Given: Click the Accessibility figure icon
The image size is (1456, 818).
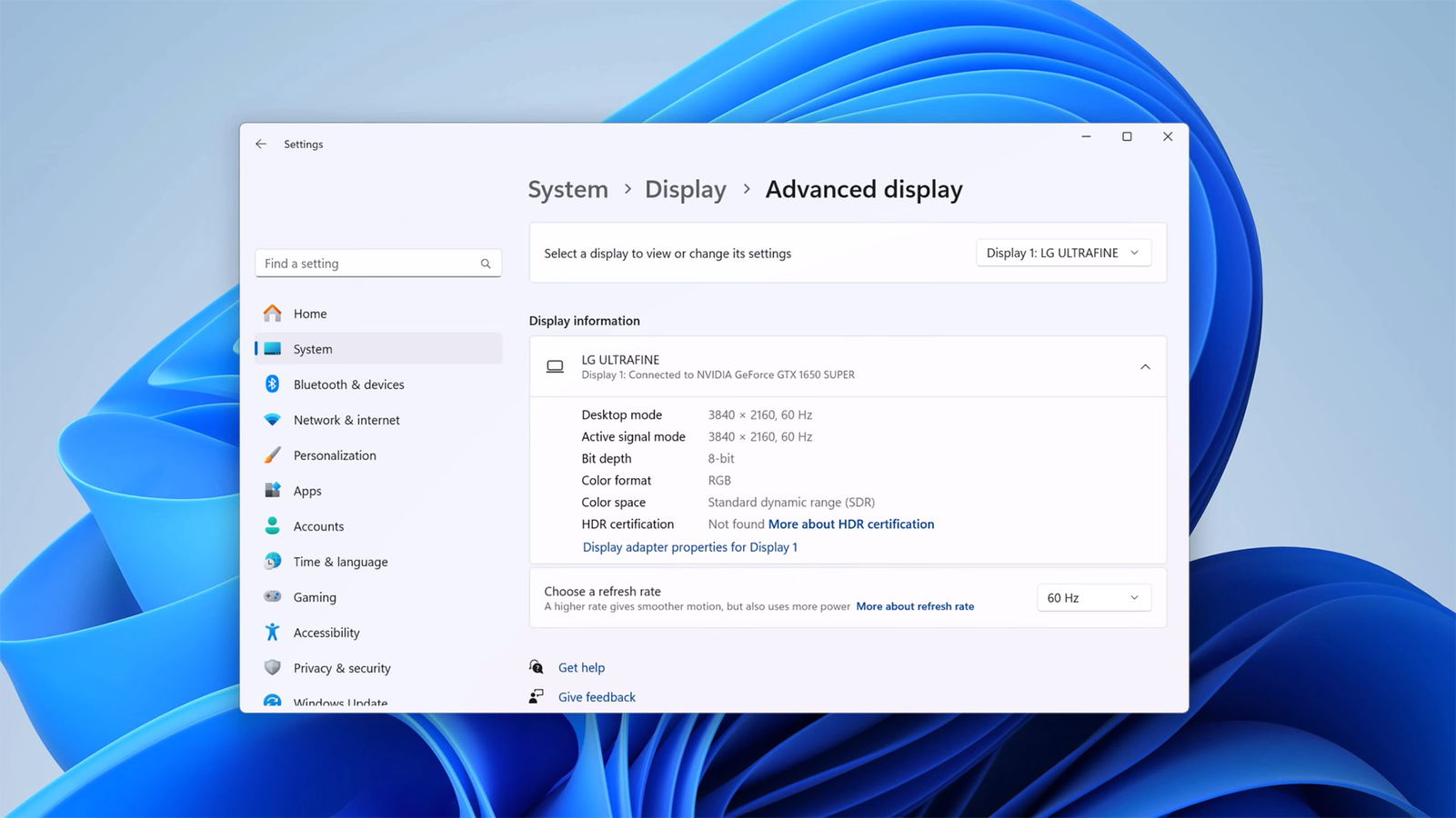Looking at the screenshot, I should (x=272, y=633).
